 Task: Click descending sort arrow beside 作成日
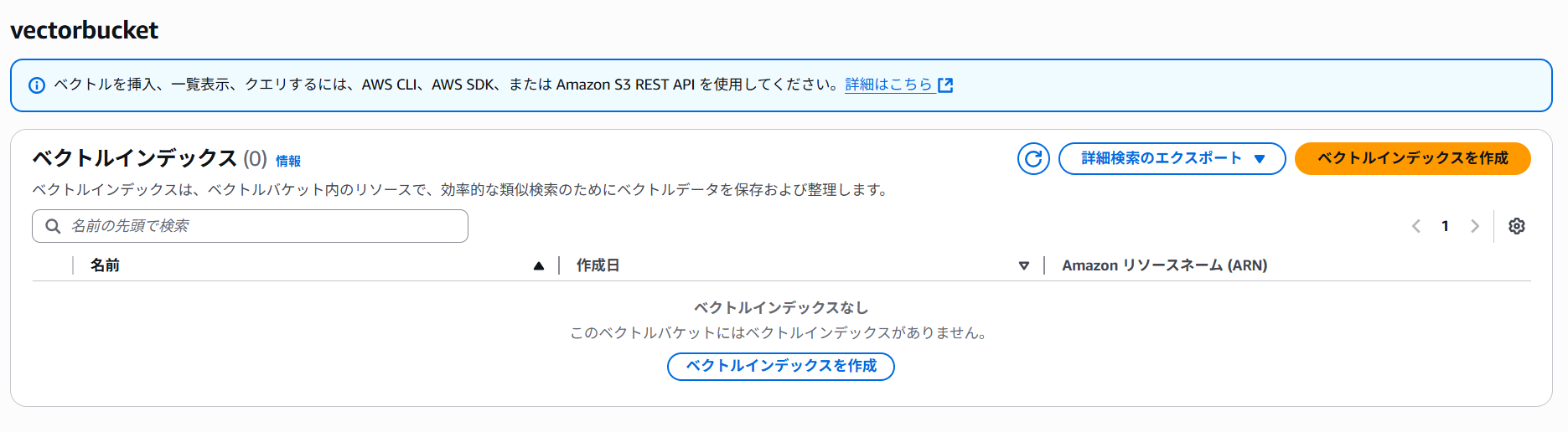click(1023, 266)
